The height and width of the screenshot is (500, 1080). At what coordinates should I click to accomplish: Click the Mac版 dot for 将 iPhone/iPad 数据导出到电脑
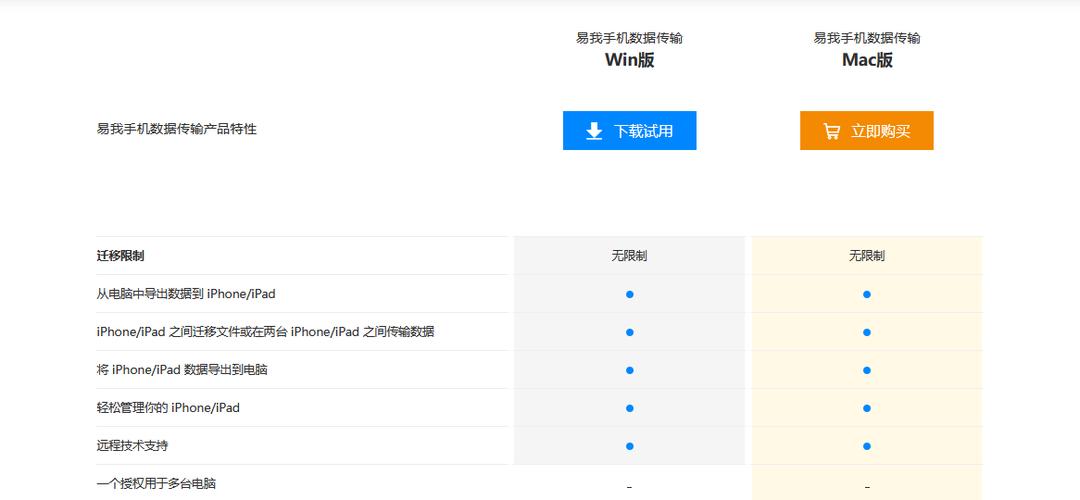point(867,370)
